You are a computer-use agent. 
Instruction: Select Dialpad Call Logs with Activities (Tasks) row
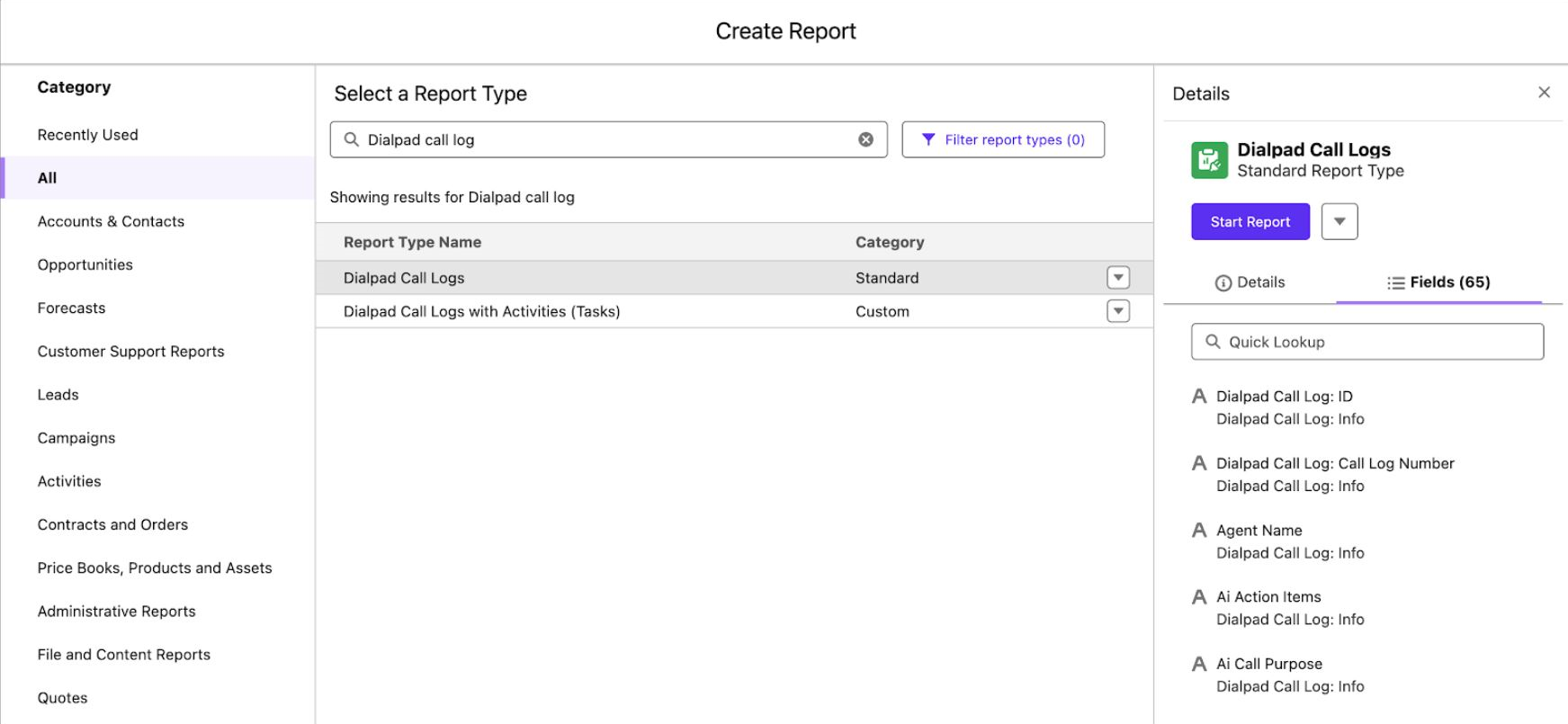click(734, 311)
